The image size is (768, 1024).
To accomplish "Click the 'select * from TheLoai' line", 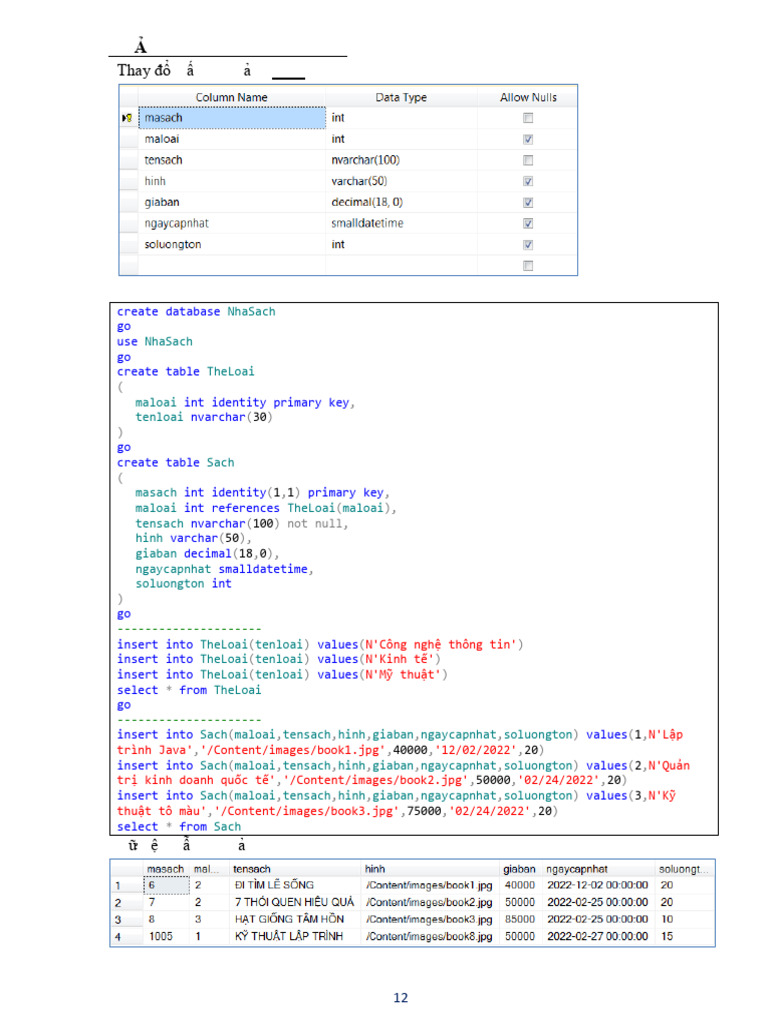I will coord(189,690).
